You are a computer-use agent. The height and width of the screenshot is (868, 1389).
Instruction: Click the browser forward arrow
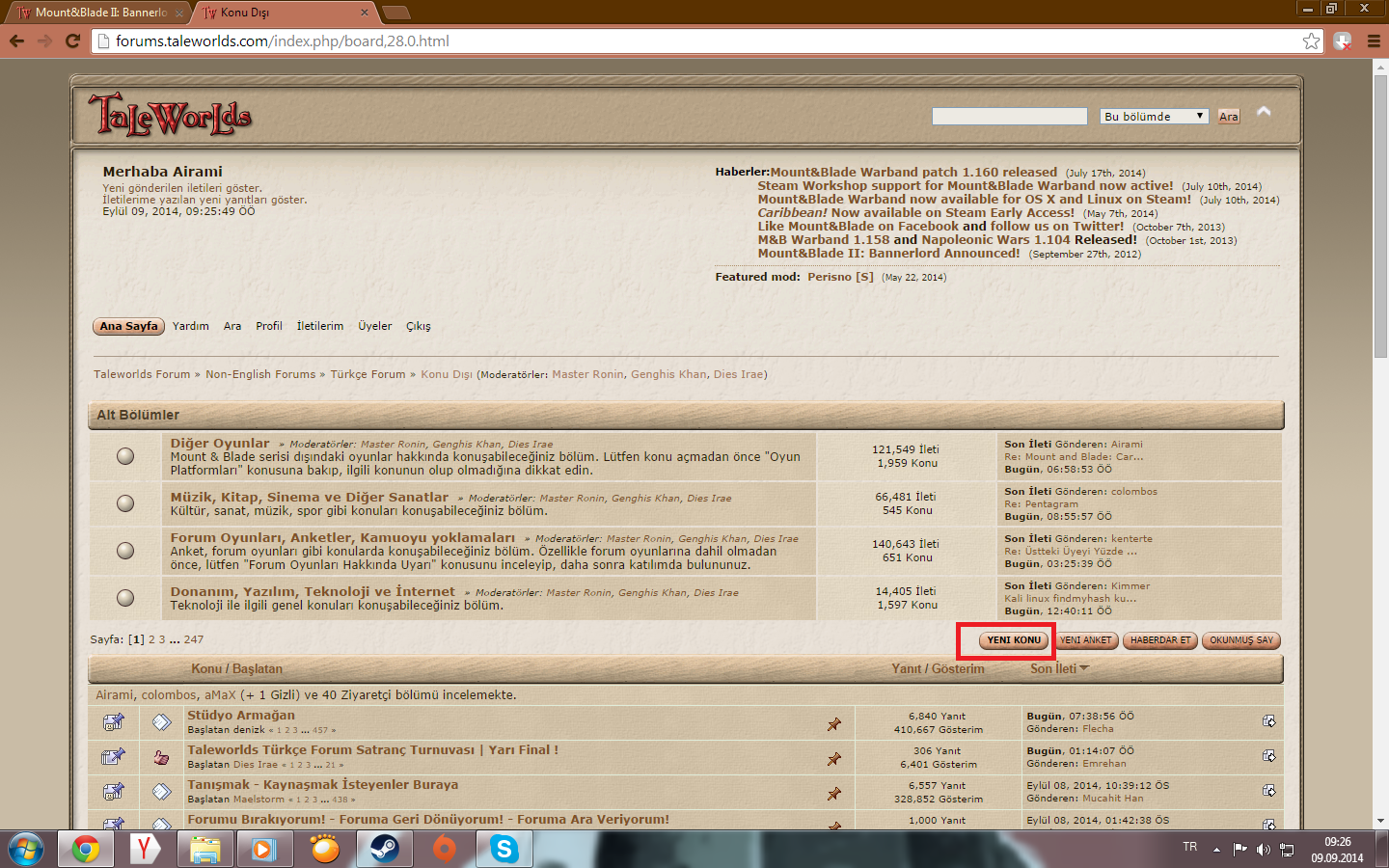pyautogui.click(x=44, y=41)
